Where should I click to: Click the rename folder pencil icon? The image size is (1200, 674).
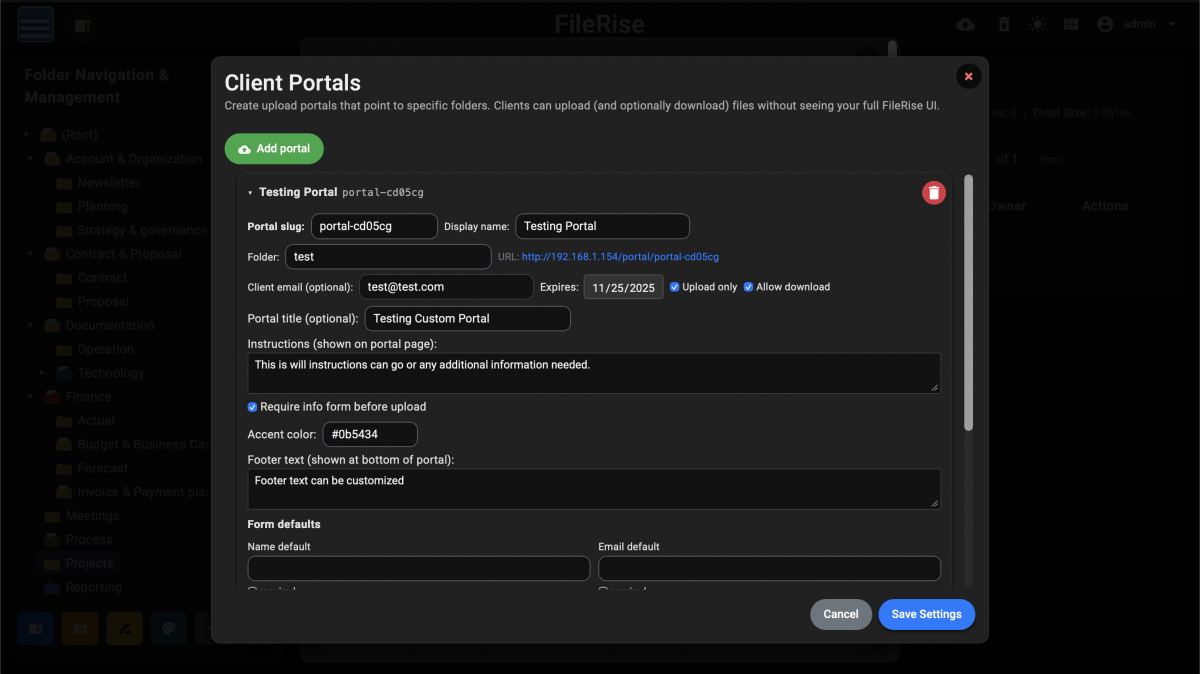click(125, 629)
